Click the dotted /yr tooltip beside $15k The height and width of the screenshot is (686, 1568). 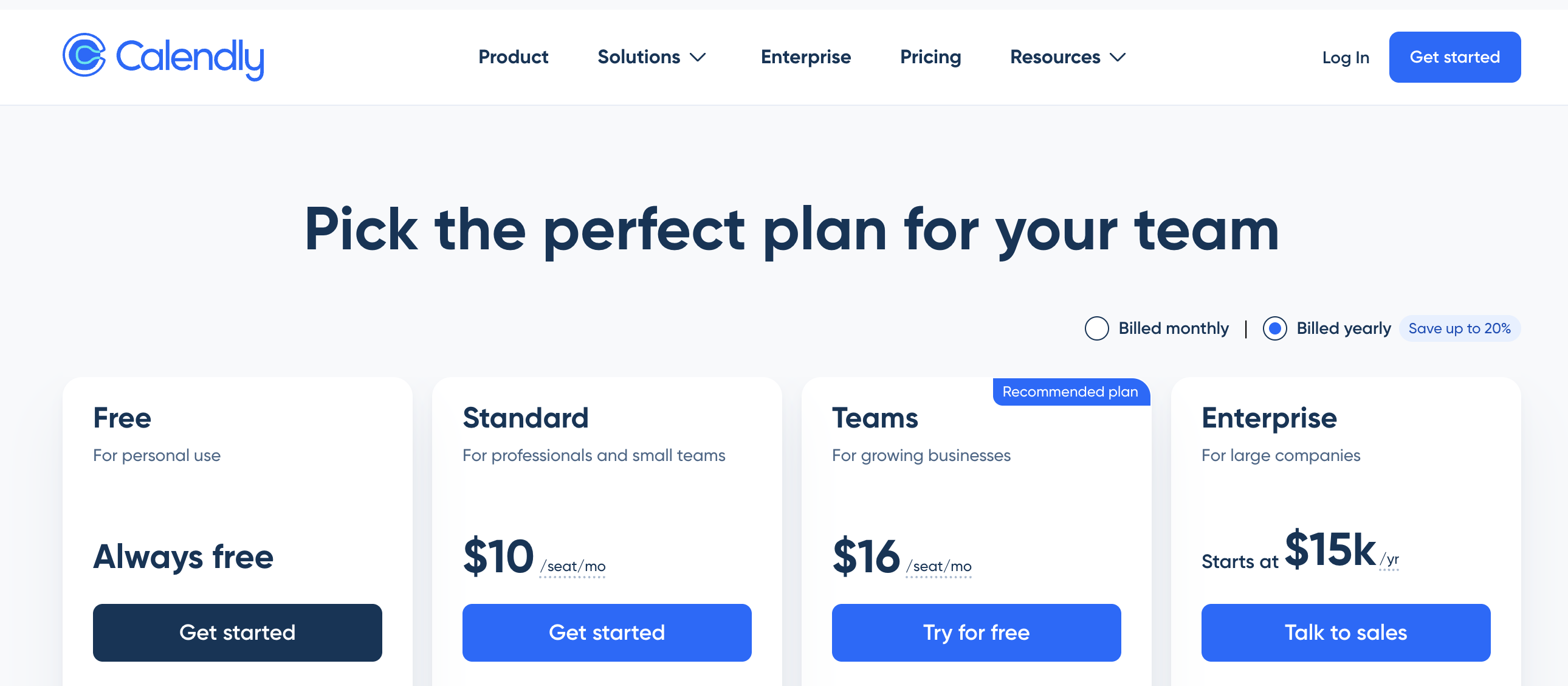(x=1390, y=564)
